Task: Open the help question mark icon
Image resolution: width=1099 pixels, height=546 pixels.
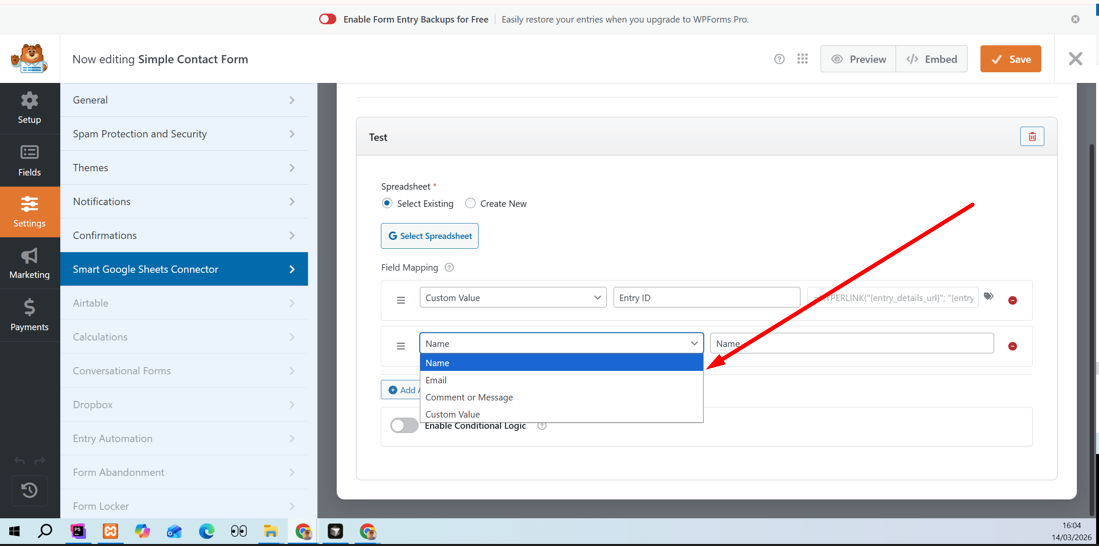Action: click(x=779, y=59)
